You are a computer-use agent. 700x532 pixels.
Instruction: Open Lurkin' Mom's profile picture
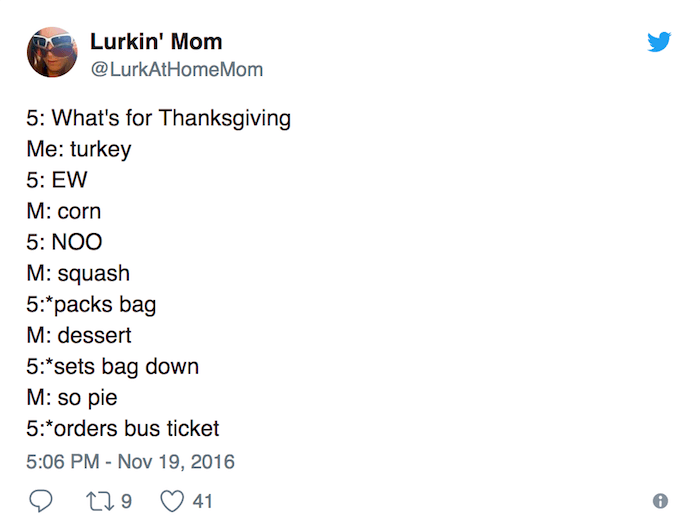point(52,53)
